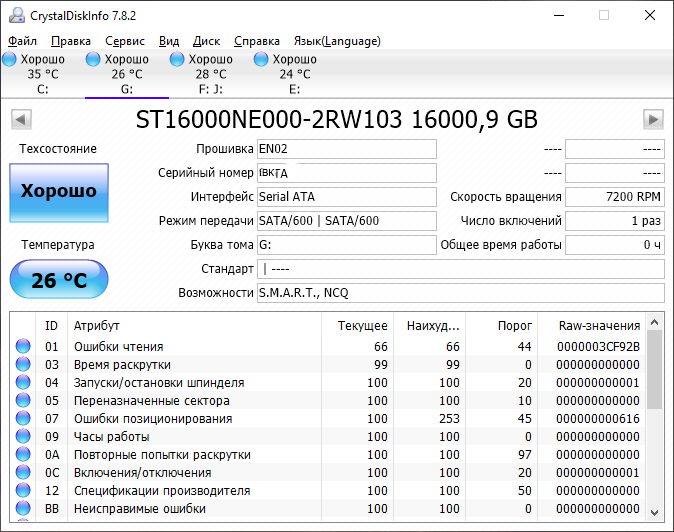Click status orb for 0C Включения/отключения
This screenshot has height=532, width=674.
(x=23, y=473)
